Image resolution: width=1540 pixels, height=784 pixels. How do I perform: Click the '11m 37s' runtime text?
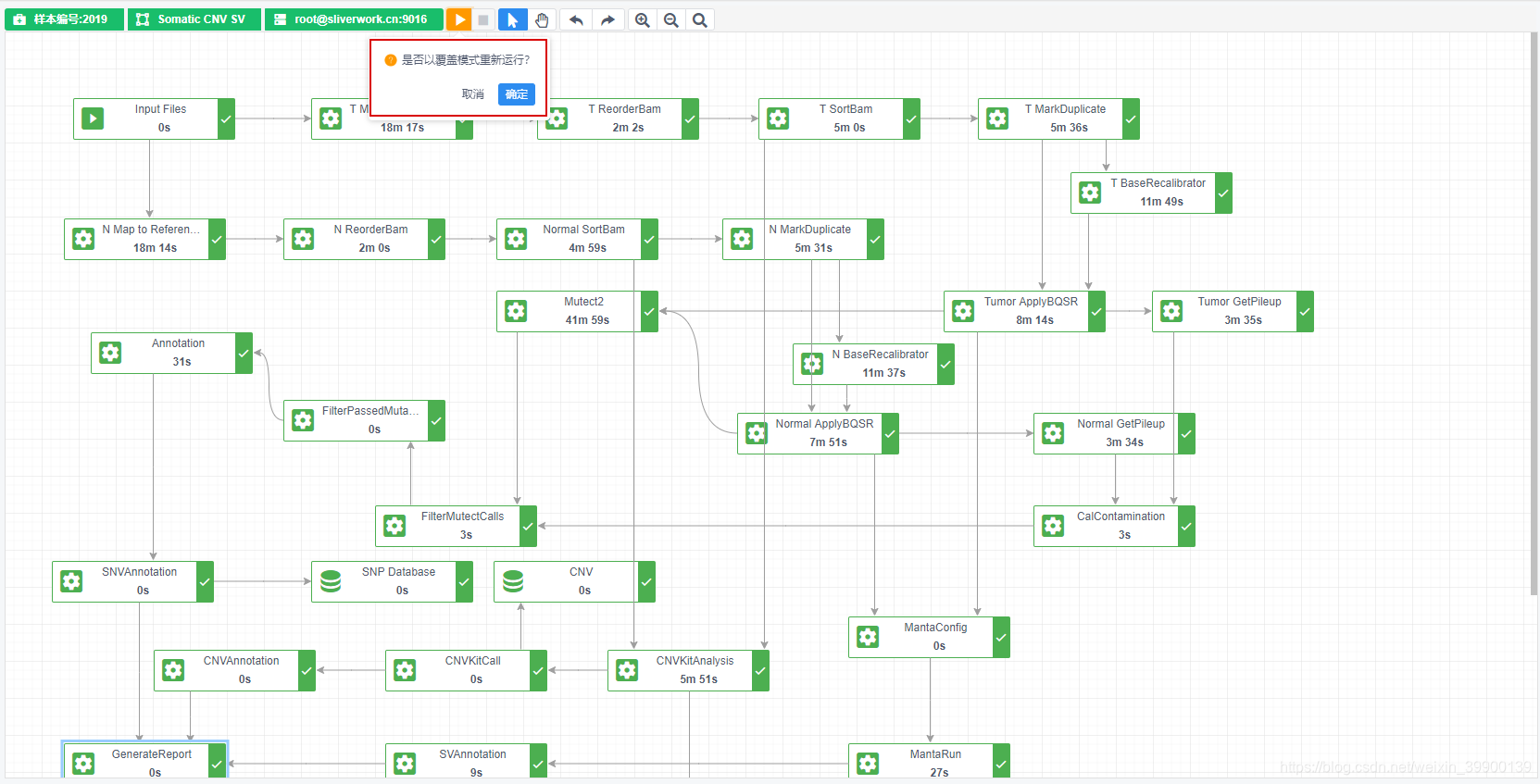click(883, 373)
